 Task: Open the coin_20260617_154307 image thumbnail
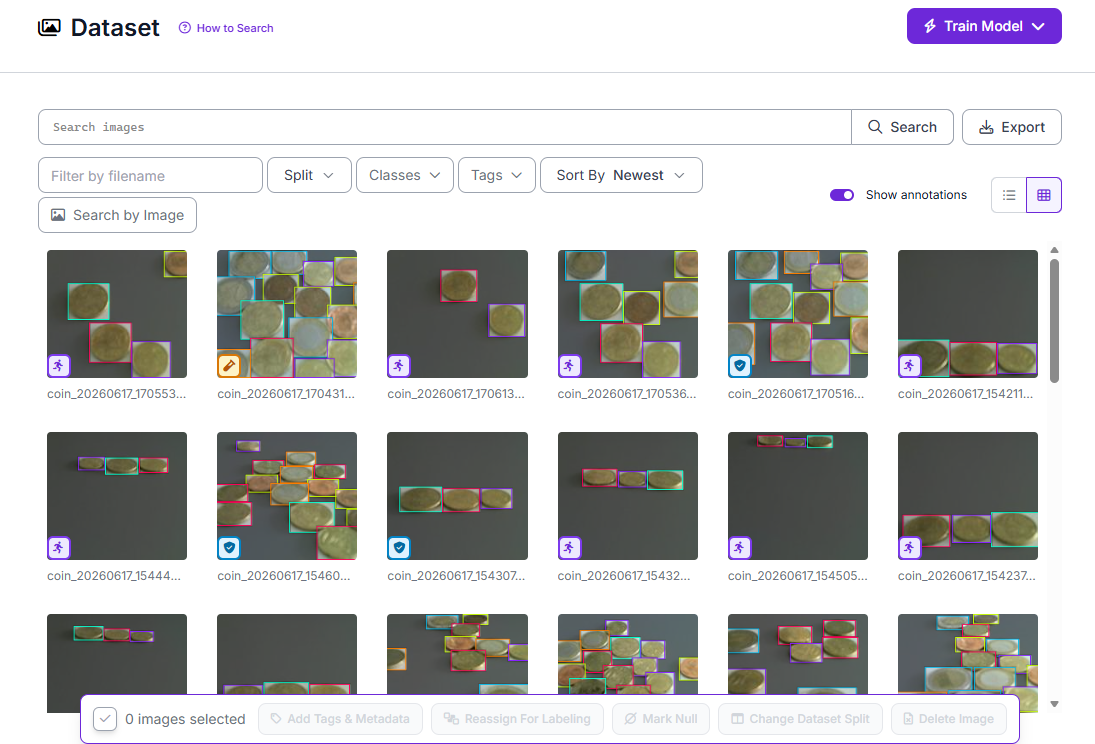tap(457, 496)
